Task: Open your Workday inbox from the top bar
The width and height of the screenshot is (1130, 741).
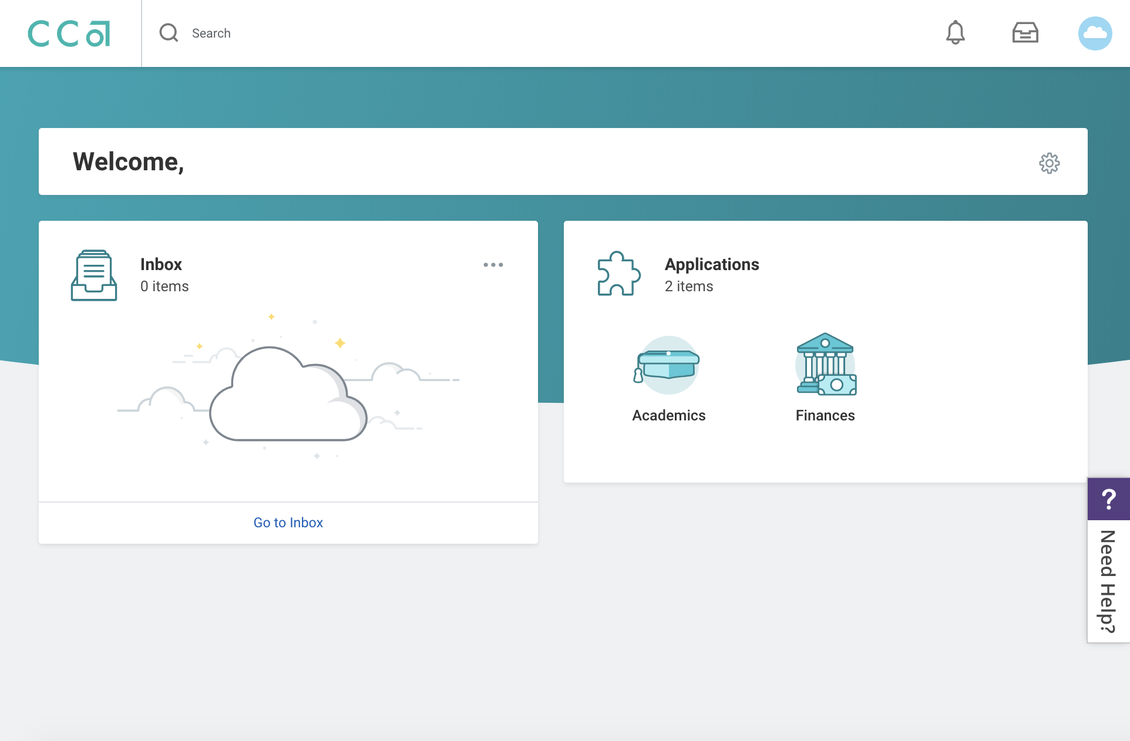Action: (1025, 33)
